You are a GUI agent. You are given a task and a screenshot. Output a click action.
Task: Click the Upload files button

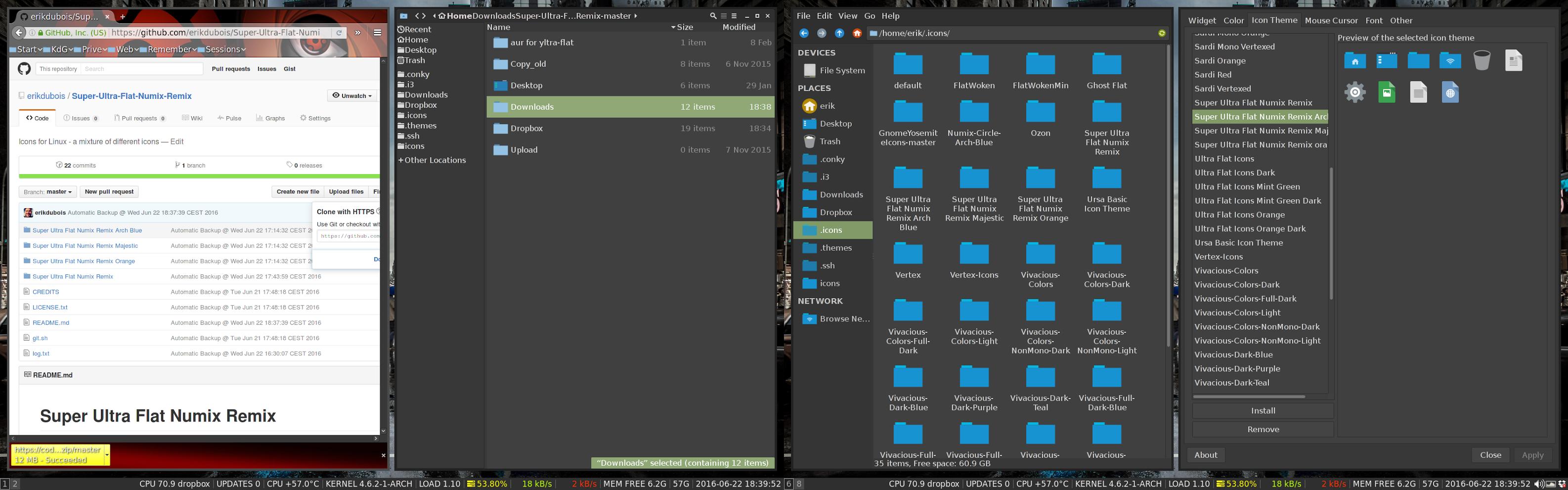(346, 192)
